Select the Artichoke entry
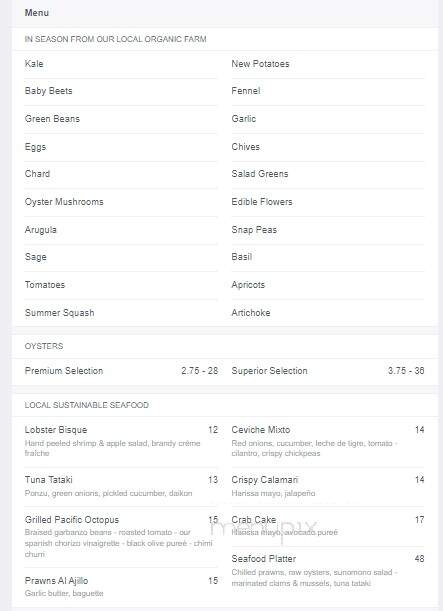Image resolution: width=443 pixels, height=611 pixels. click(251, 313)
